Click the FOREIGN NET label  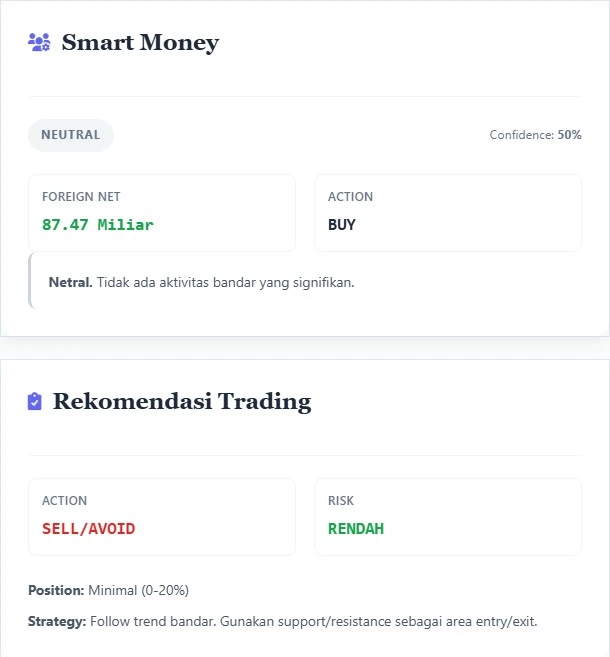pos(81,197)
